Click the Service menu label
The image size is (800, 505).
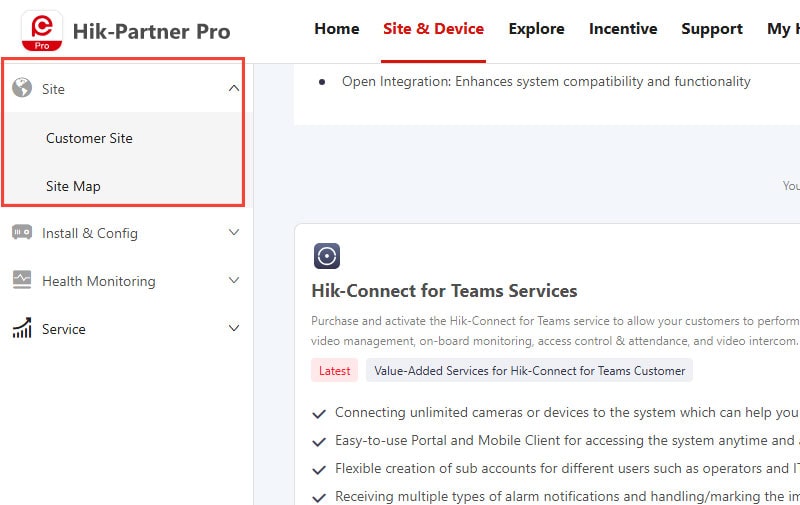64,329
